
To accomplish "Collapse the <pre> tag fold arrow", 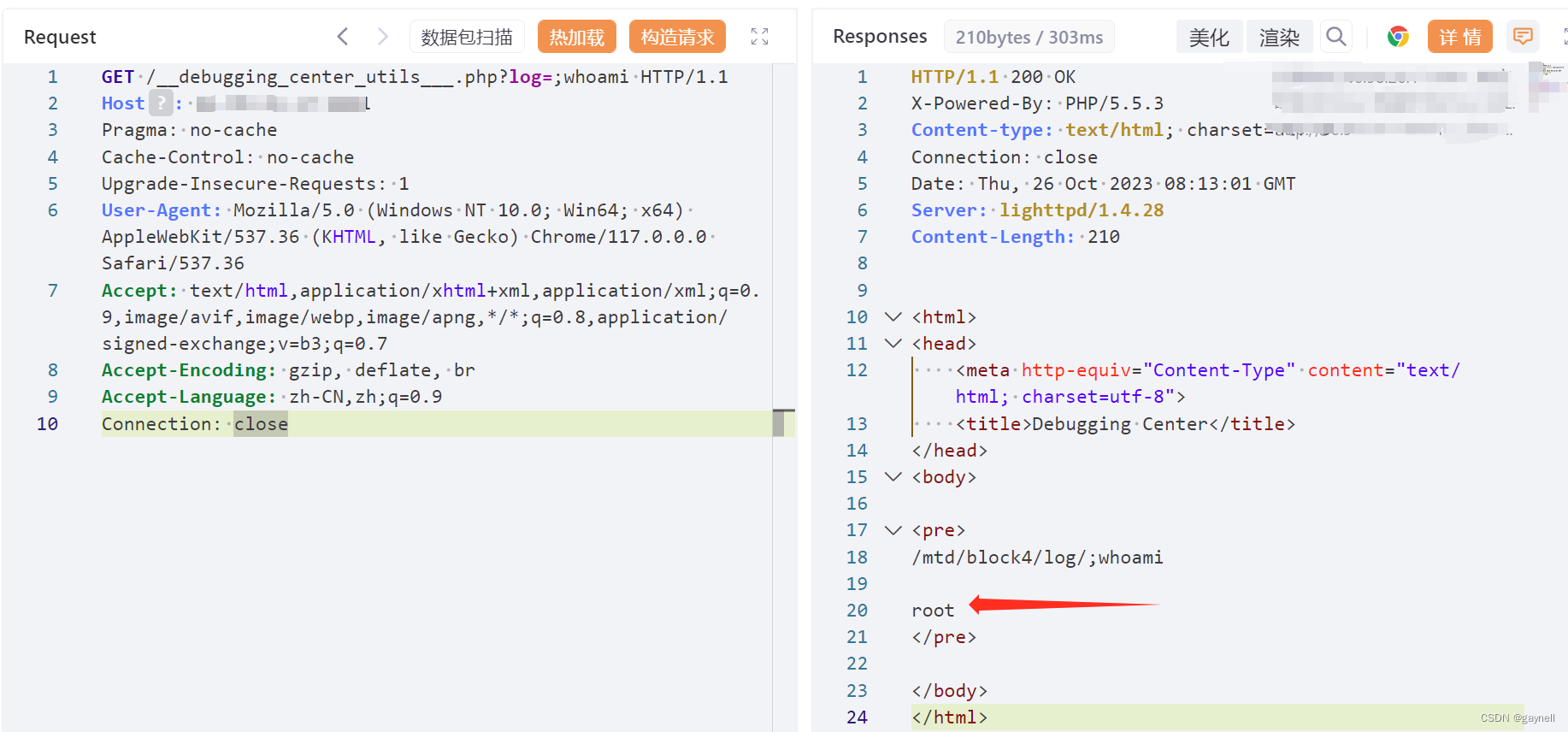I will [893, 530].
